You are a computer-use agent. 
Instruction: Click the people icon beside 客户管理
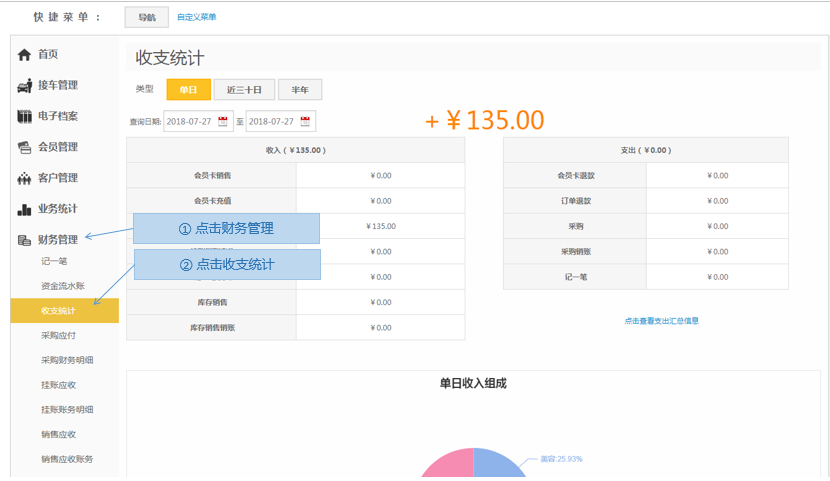pyautogui.click(x=25, y=179)
